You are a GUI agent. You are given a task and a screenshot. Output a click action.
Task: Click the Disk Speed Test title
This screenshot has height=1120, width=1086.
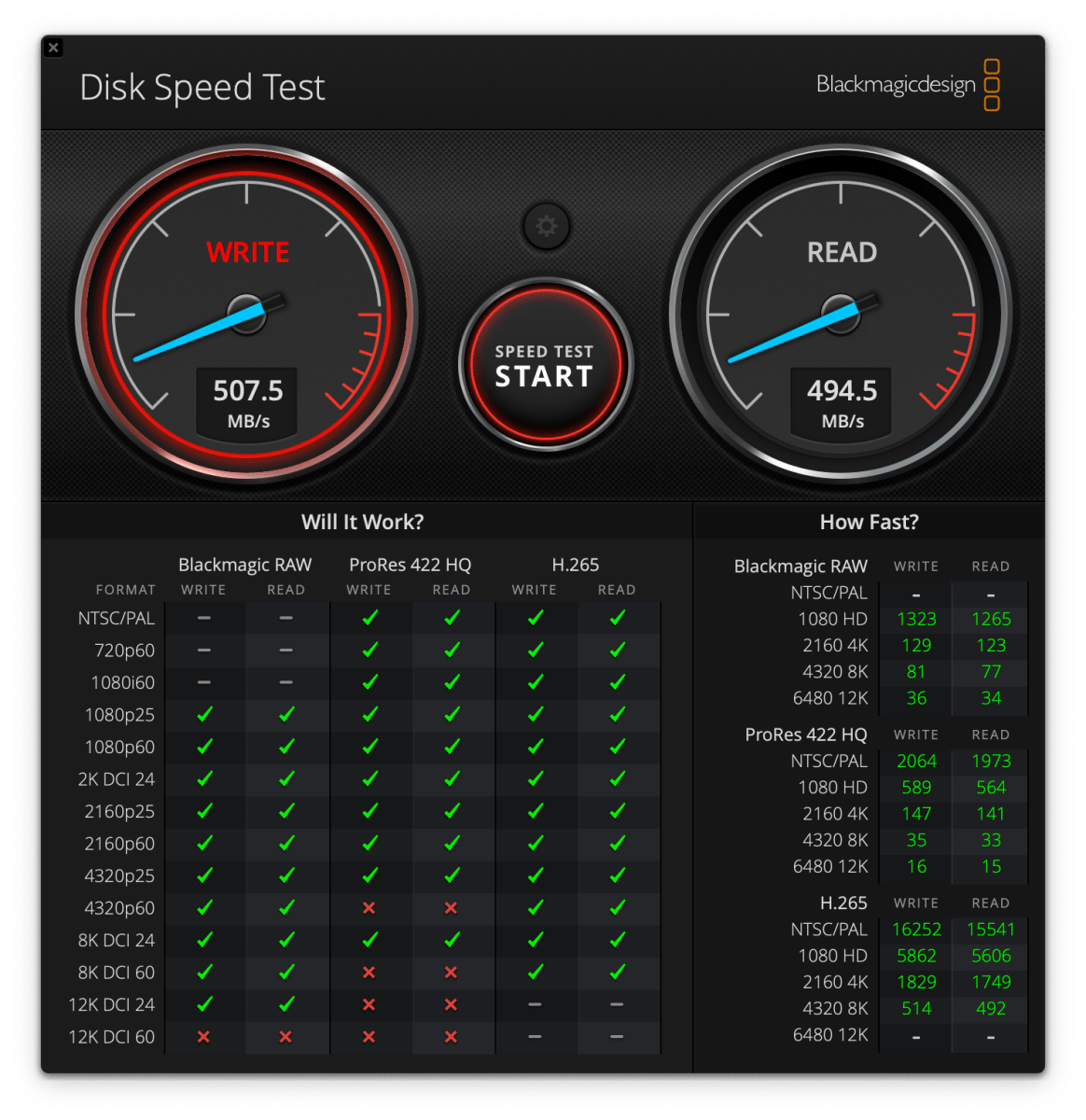202,88
